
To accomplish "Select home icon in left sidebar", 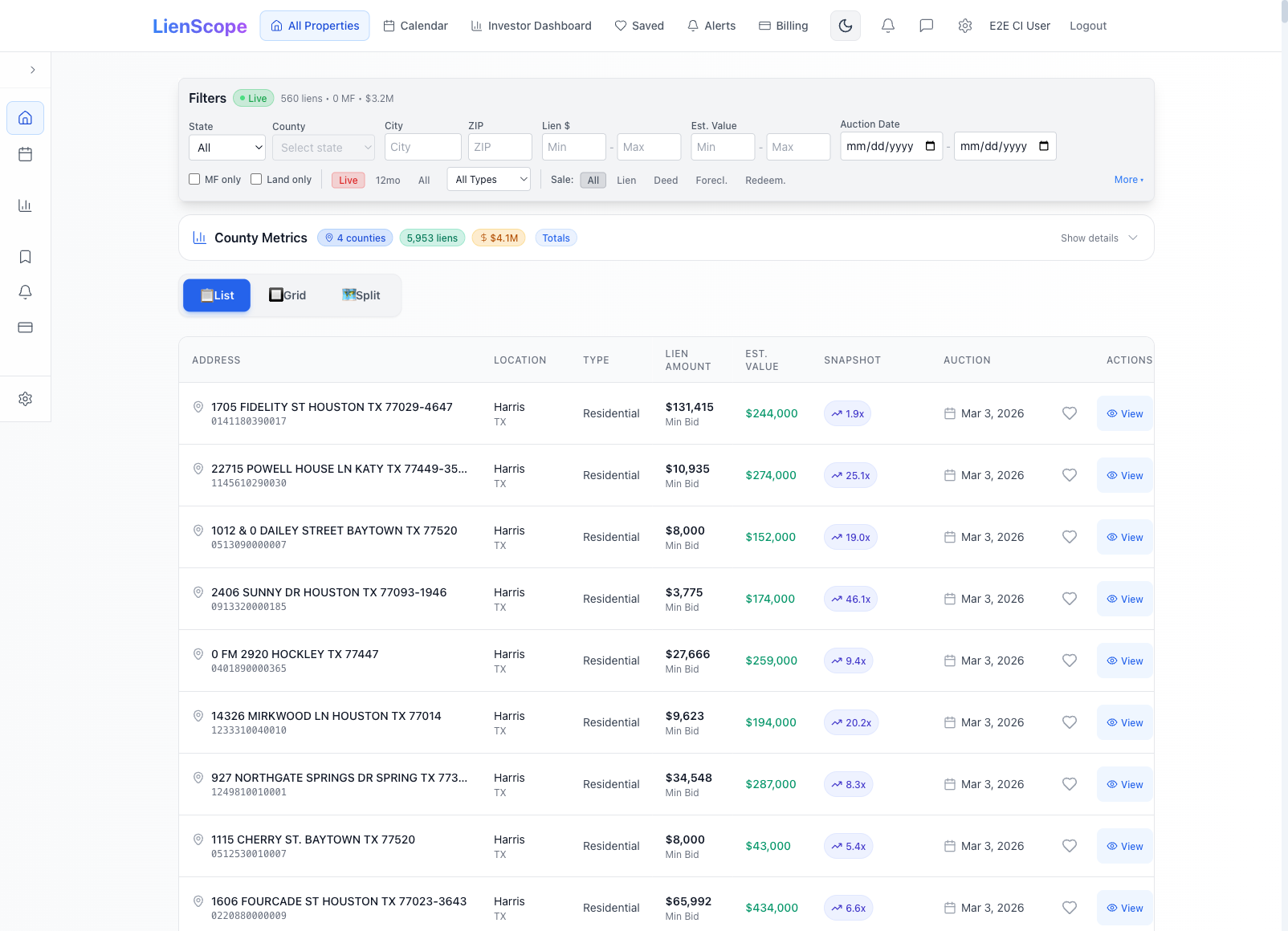I will [25, 118].
